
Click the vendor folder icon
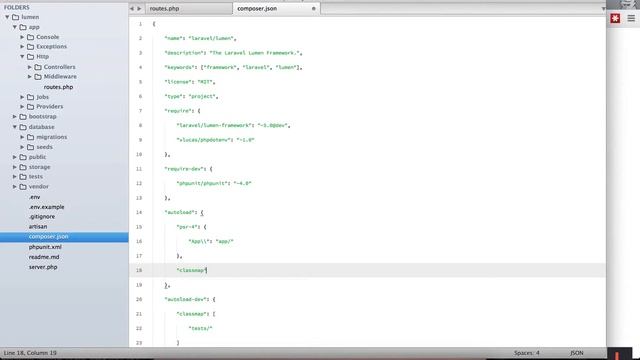click(x=23, y=187)
